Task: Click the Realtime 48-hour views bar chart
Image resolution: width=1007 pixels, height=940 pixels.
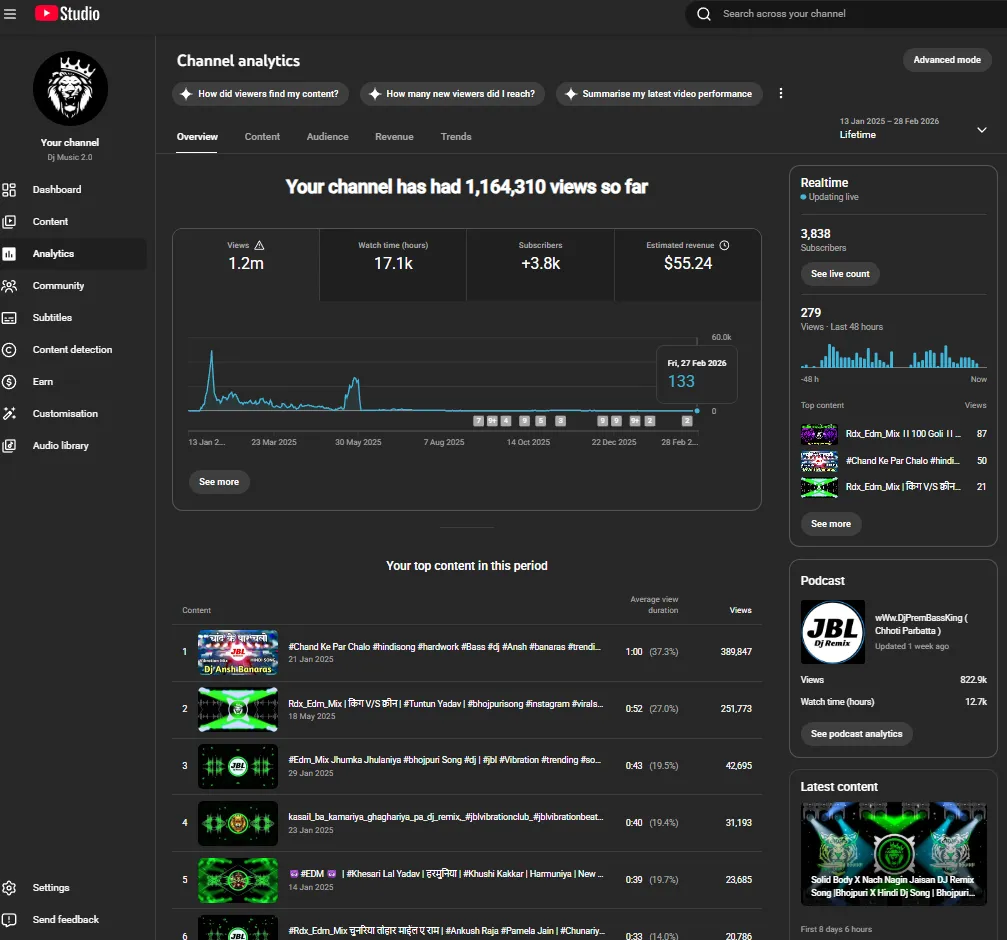Action: coord(893,356)
